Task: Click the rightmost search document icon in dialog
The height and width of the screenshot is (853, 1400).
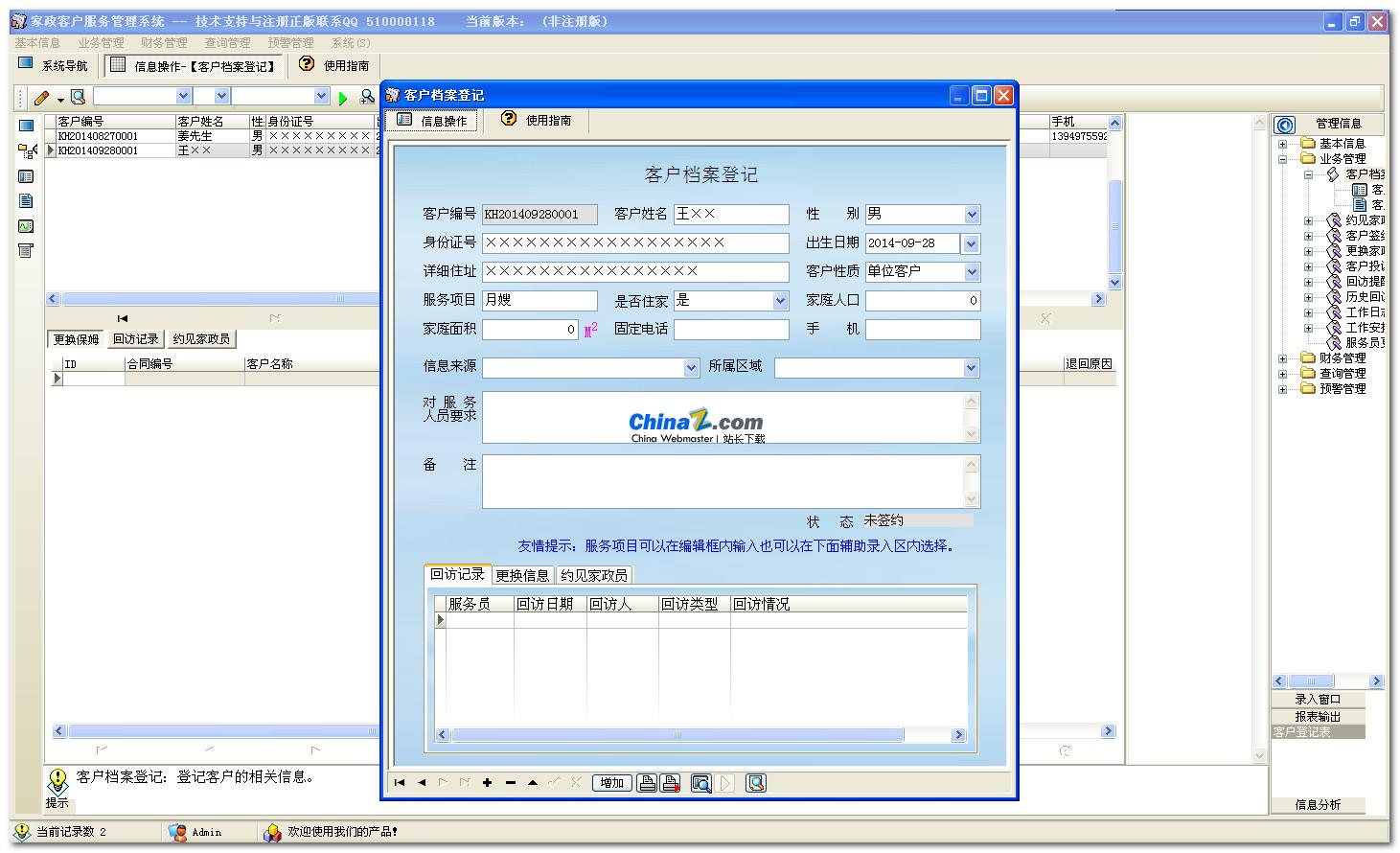Action: [x=756, y=783]
